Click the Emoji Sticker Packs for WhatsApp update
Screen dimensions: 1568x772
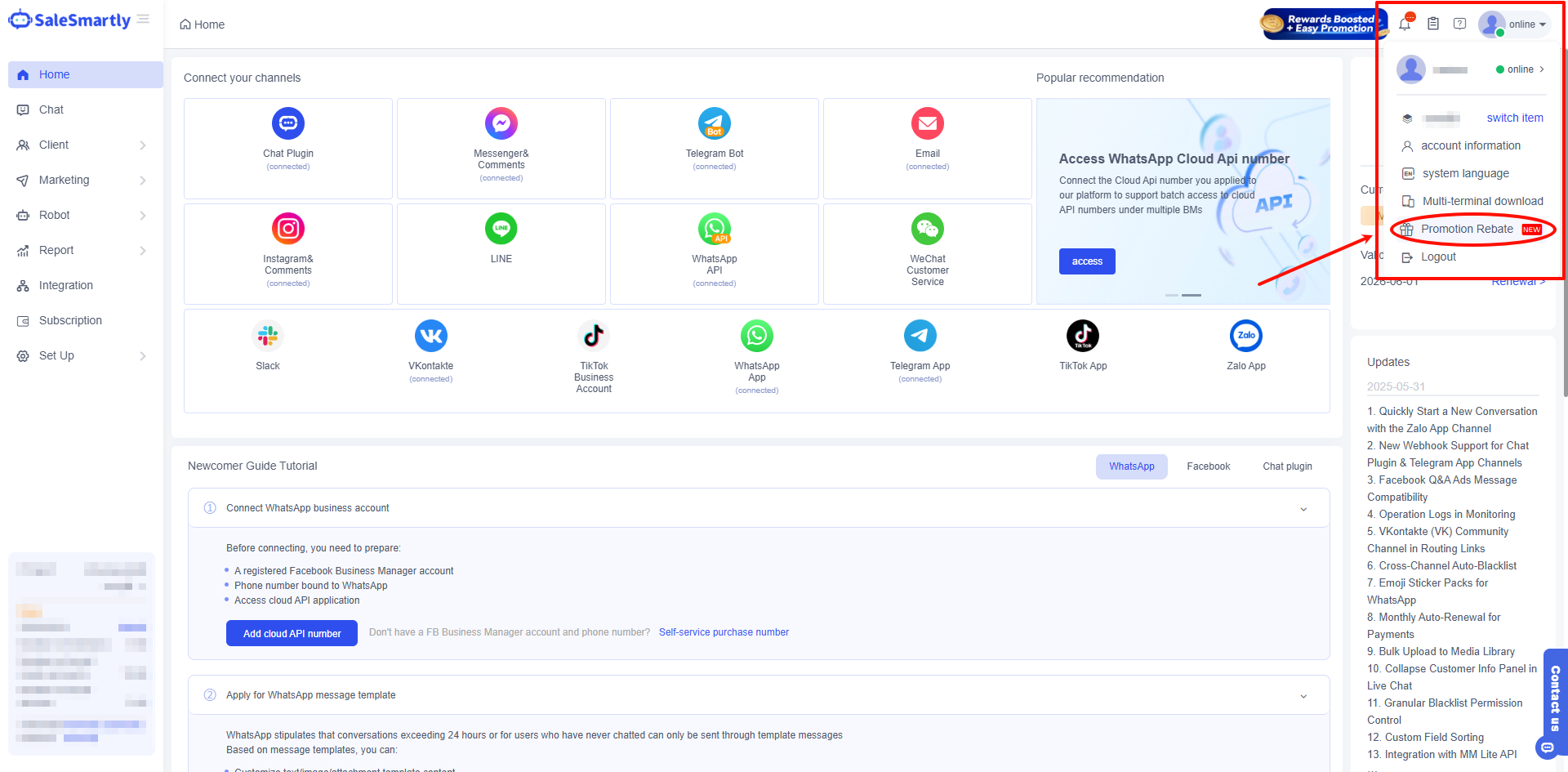pos(1428,591)
